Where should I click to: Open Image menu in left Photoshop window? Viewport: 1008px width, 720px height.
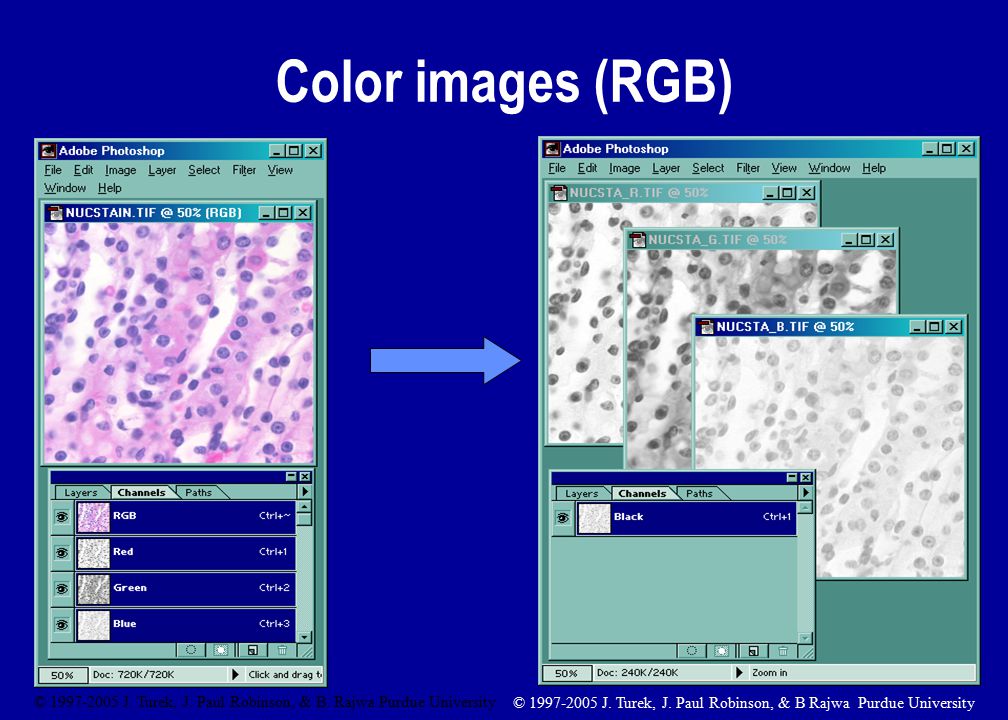(120, 170)
